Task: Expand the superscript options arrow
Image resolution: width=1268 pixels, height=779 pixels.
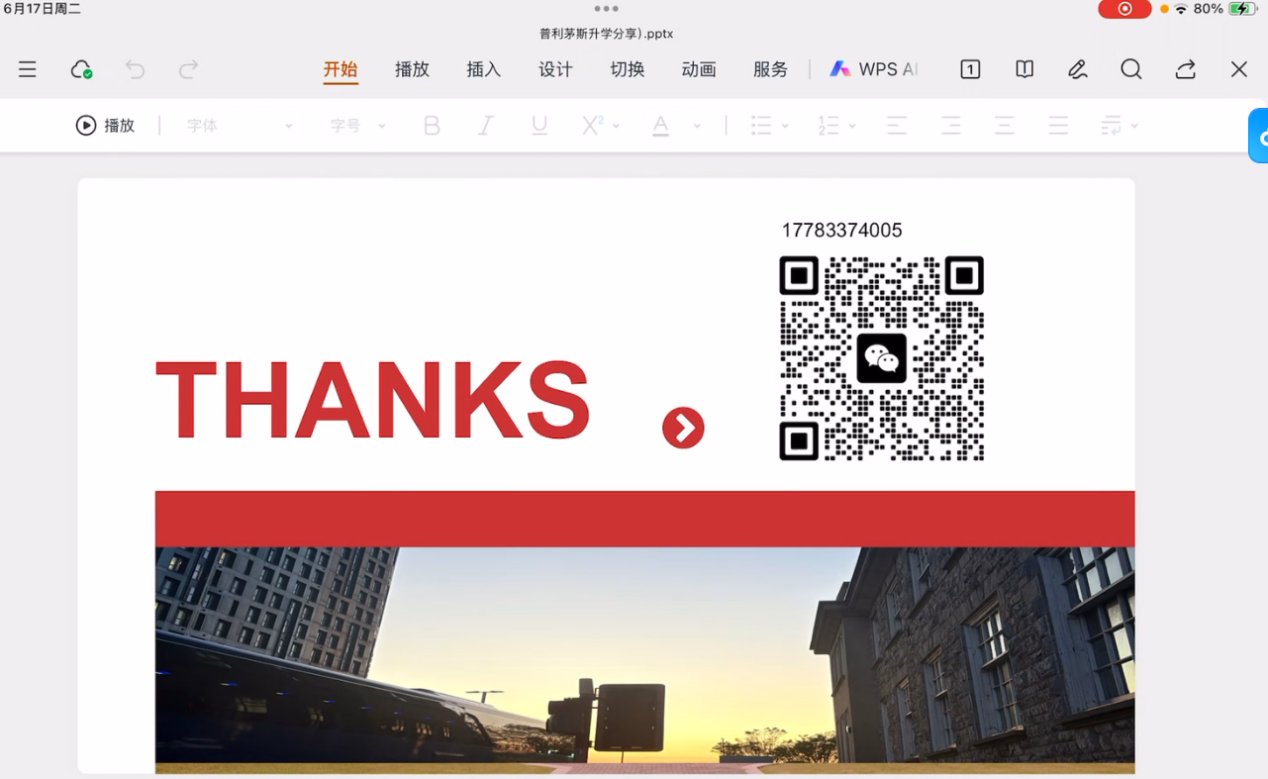Action: click(616, 126)
